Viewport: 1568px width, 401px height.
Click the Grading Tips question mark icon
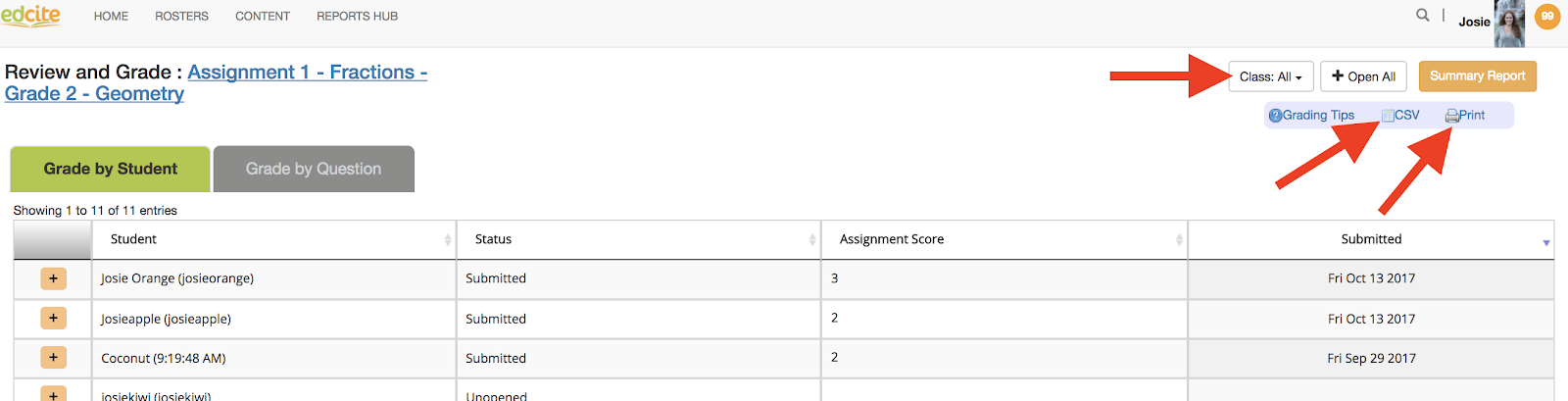[x=1275, y=116]
